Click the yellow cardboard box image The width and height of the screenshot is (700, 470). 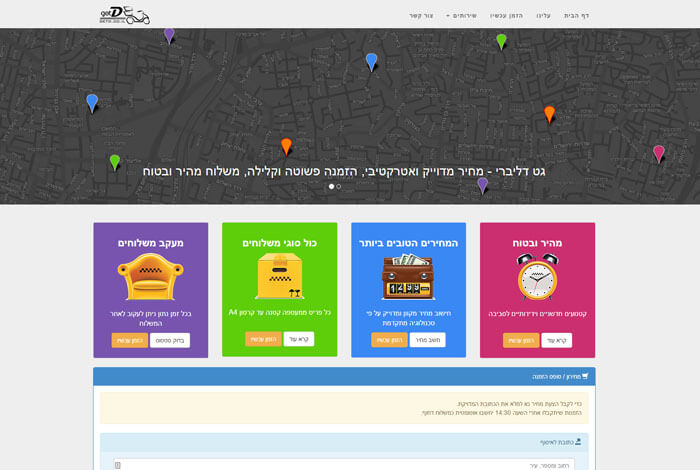(279, 276)
